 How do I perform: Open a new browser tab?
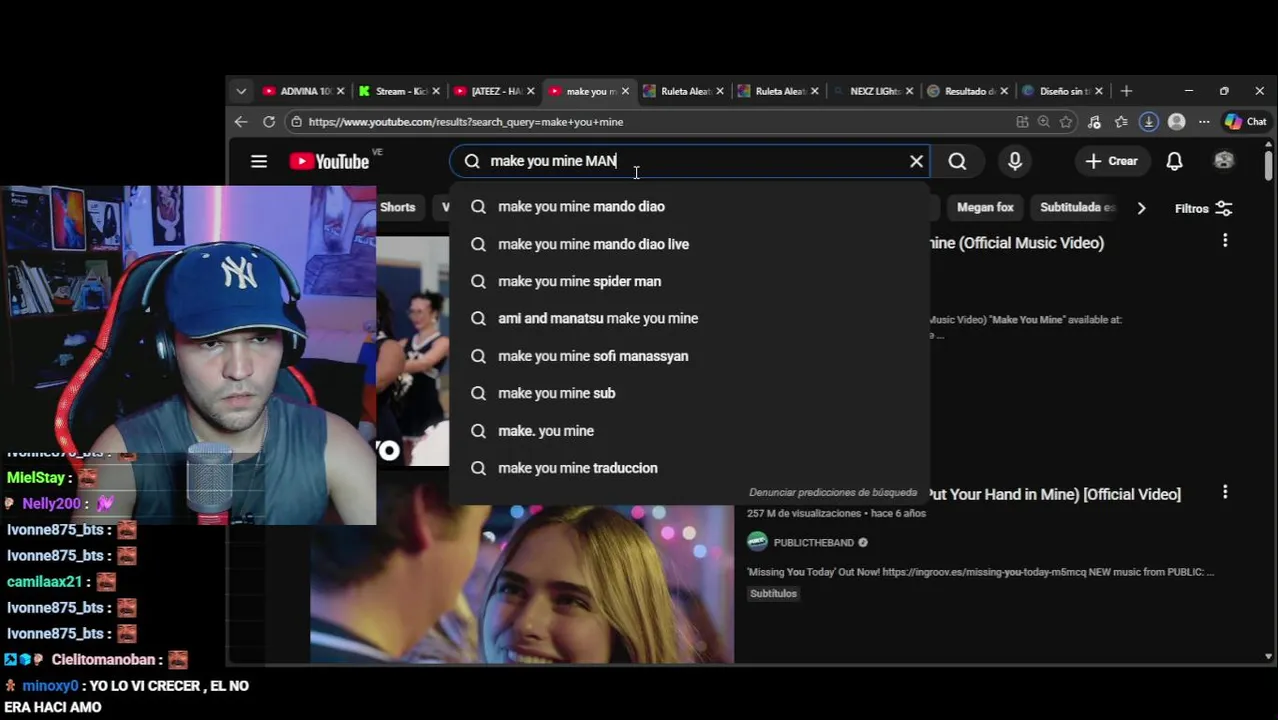[x=1126, y=91]
